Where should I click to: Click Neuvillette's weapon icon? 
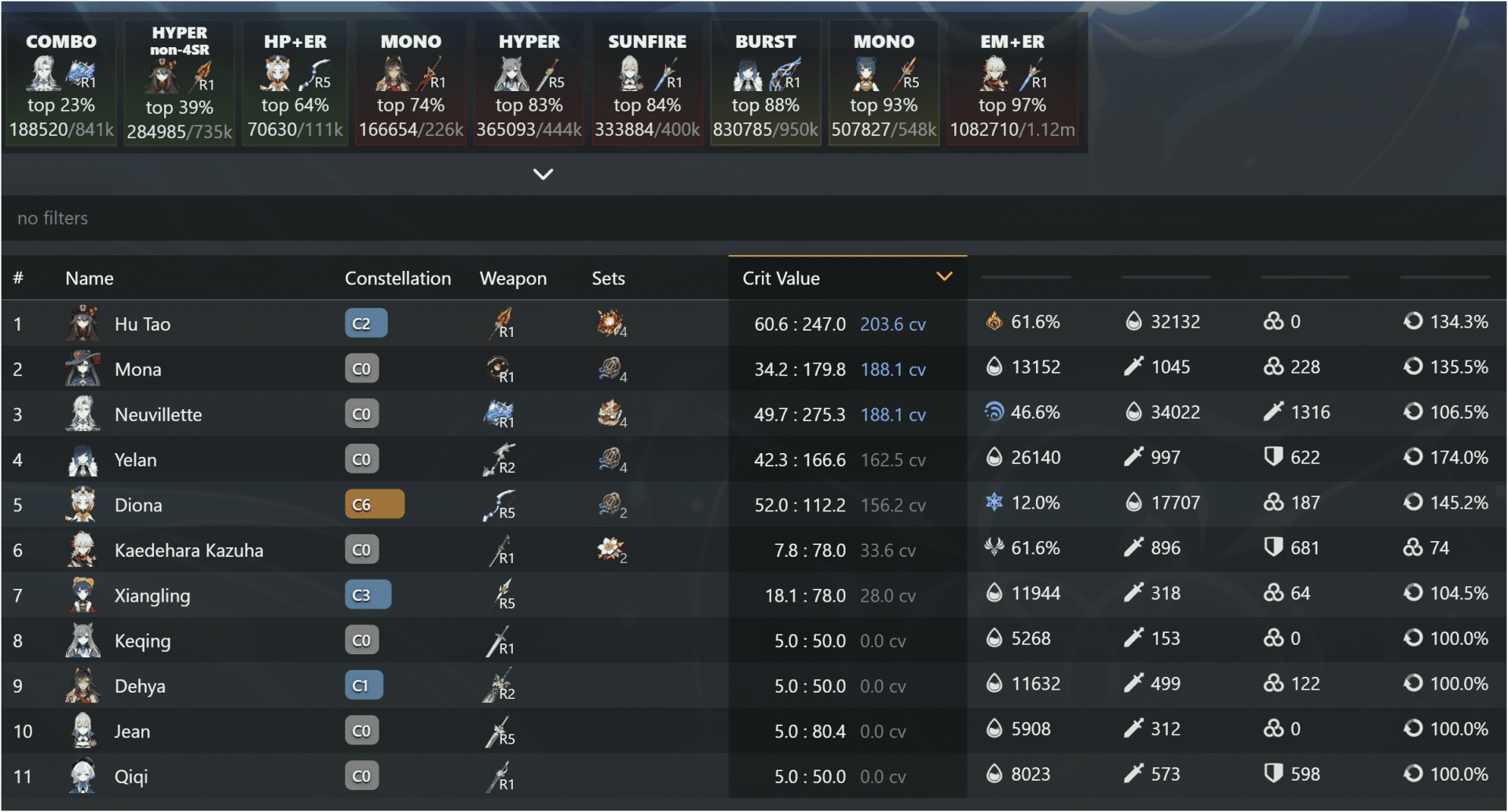tap(500, 414)
